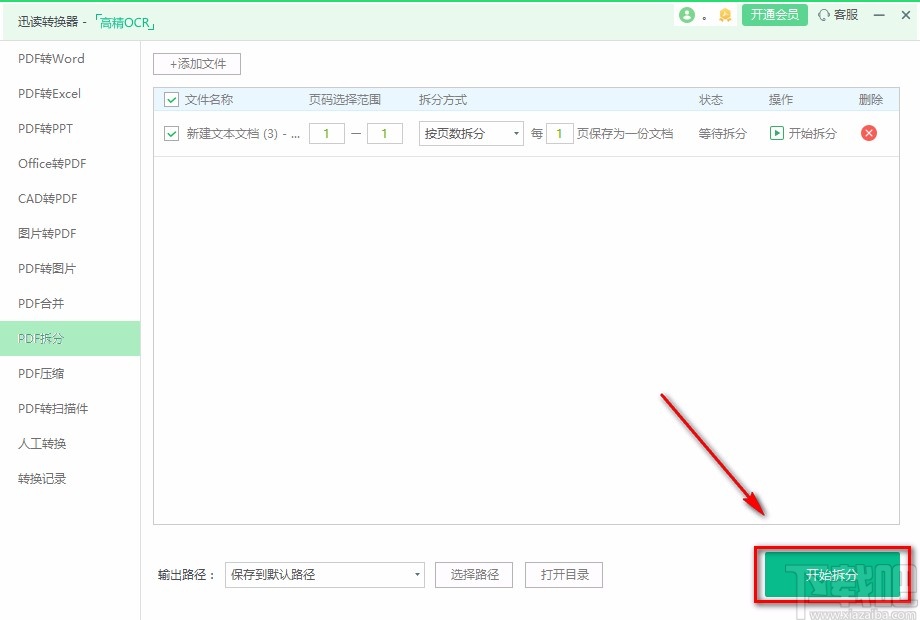Toggle the select-all checkbox in the header
The height and width of the screenshot is (620, 920).
click(170, 99)
